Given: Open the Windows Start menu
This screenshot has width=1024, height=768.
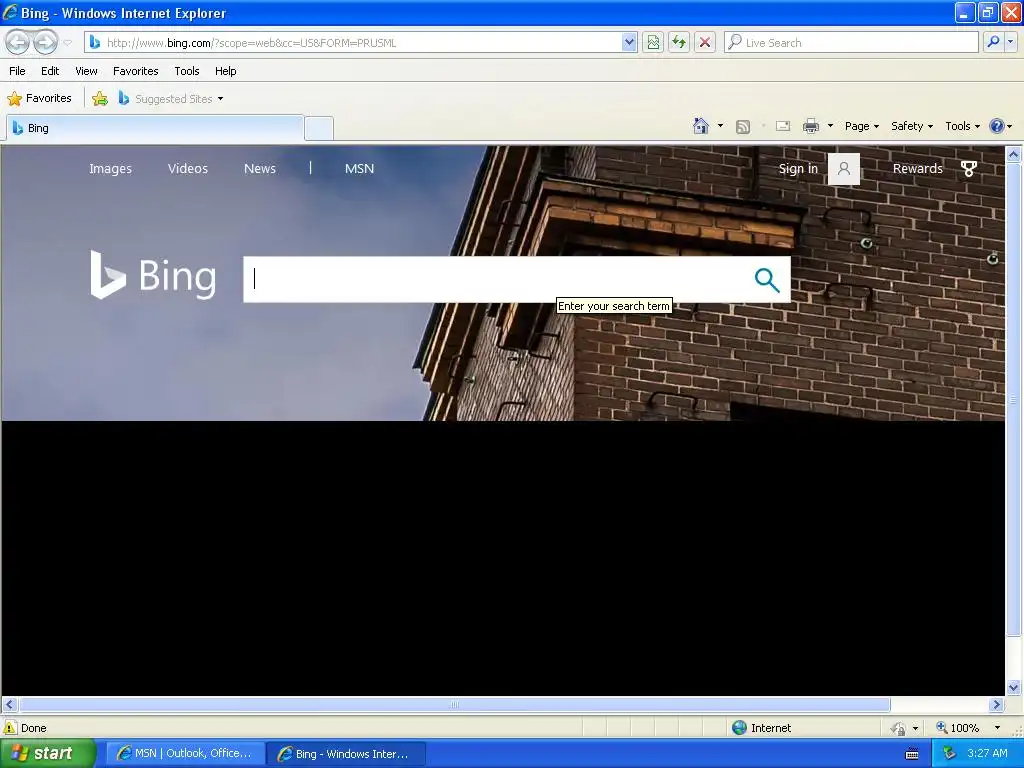Looking at the screenshot, I should 48,754.
